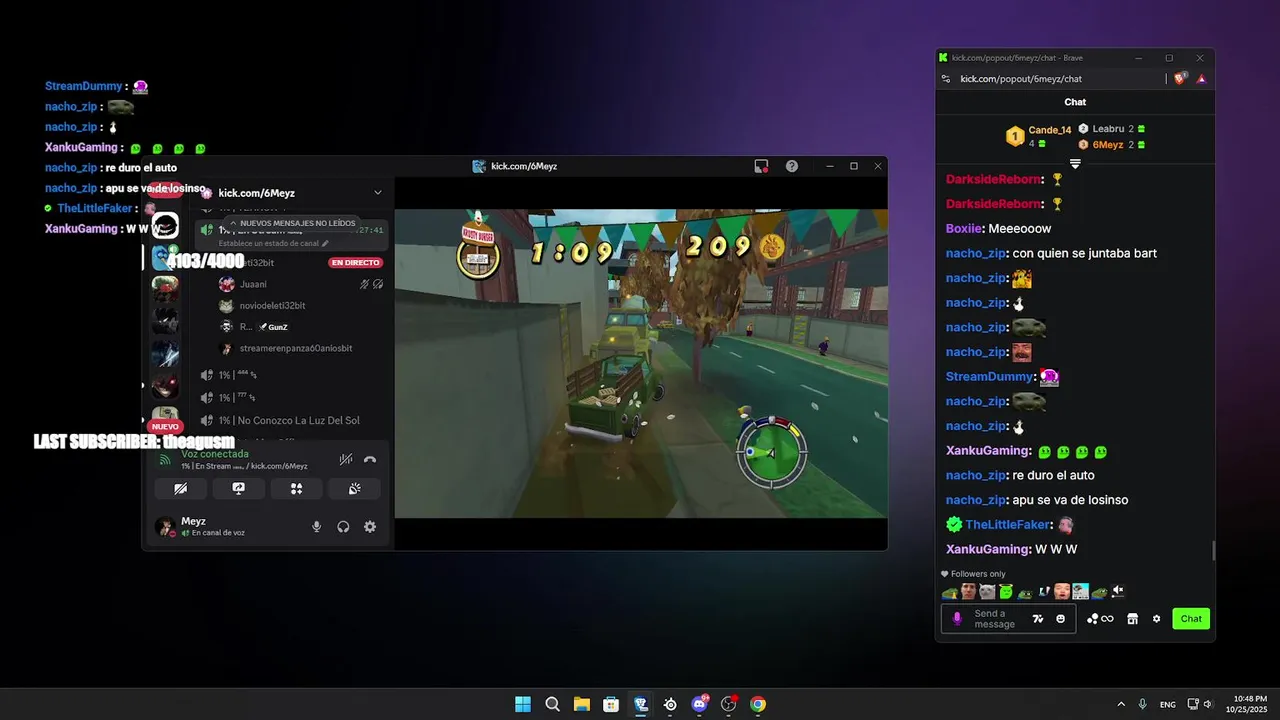This screenshot has width=1280, height=720.
Task: Click Cande_14 on the gift leaderboard
Action: pos(1049,130)
